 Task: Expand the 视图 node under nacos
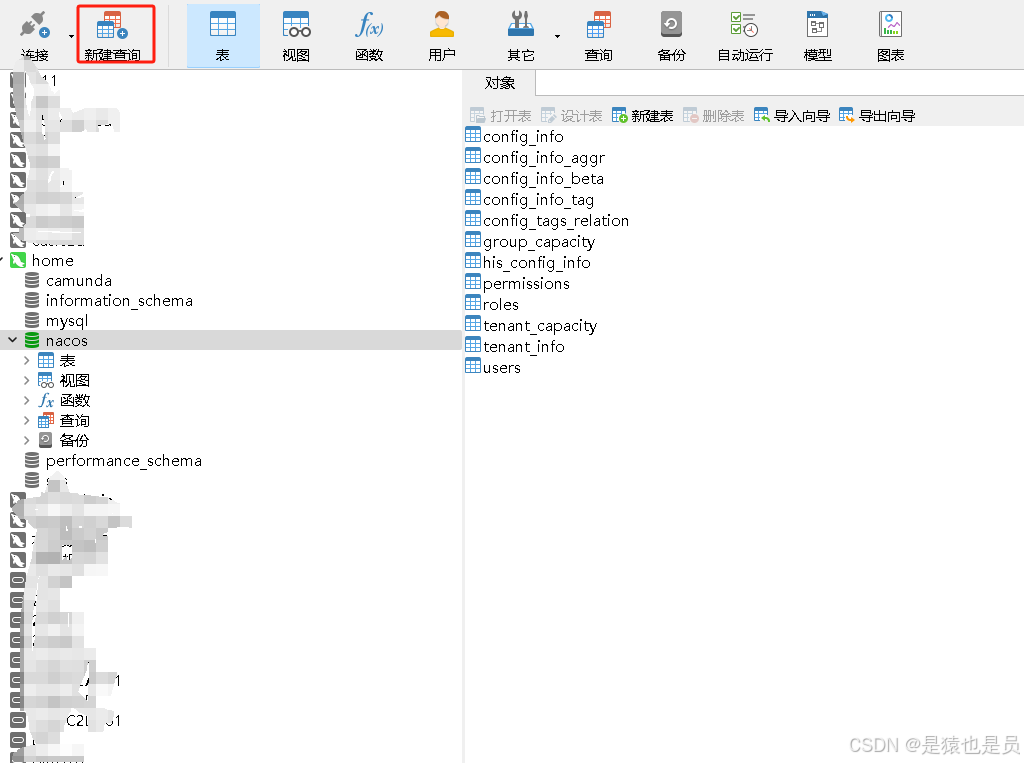coord(26,380)
